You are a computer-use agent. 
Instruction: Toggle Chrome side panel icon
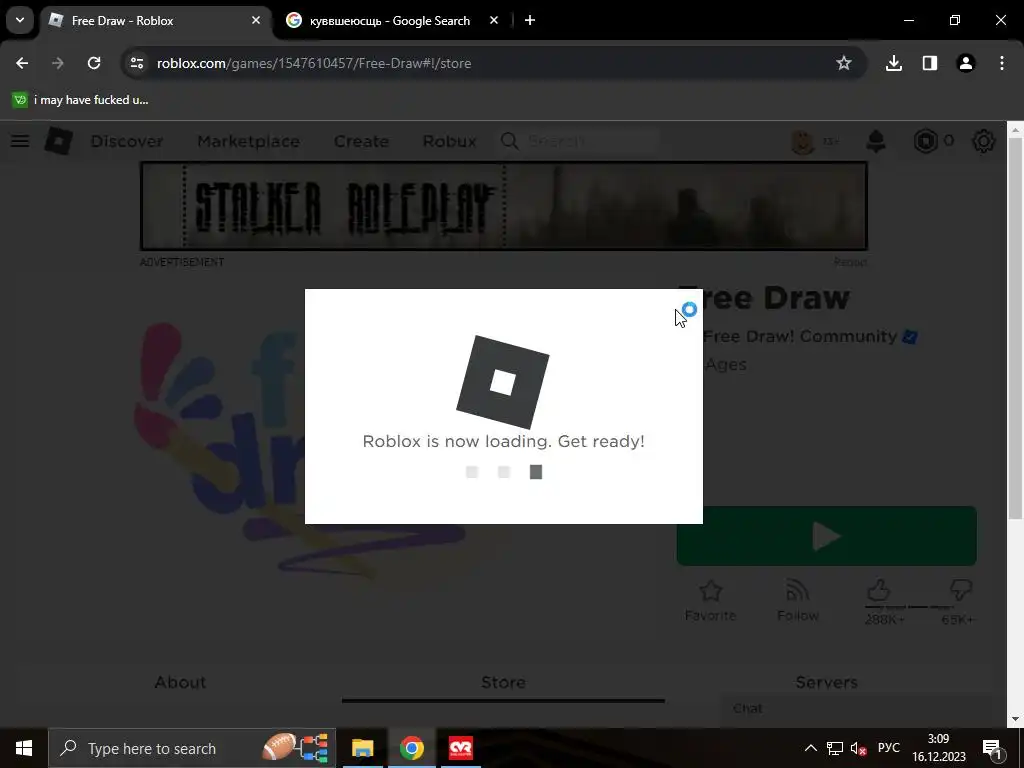coord(930,63)
